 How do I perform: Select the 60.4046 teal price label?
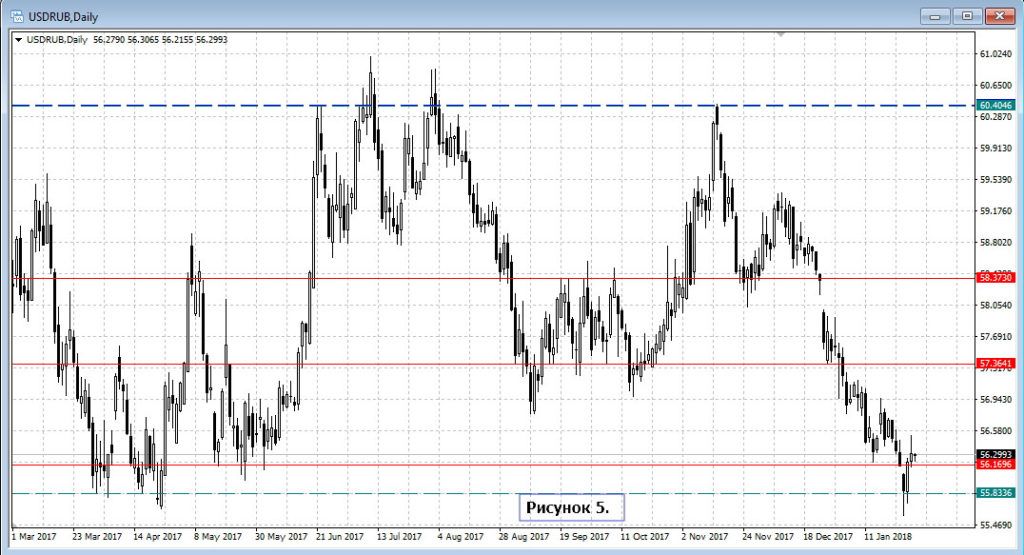pyautogui.click(x=998, y=105)
